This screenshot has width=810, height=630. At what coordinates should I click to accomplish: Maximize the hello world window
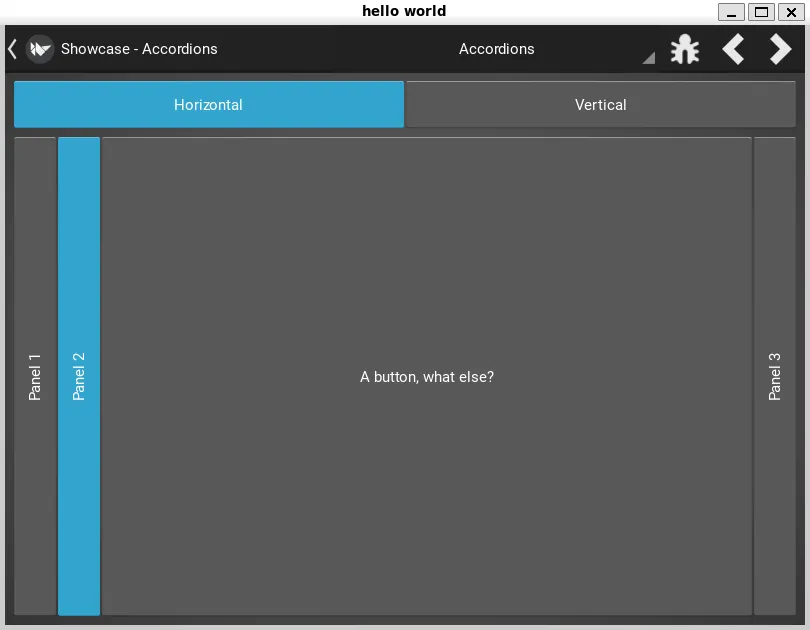click(761, 12)
